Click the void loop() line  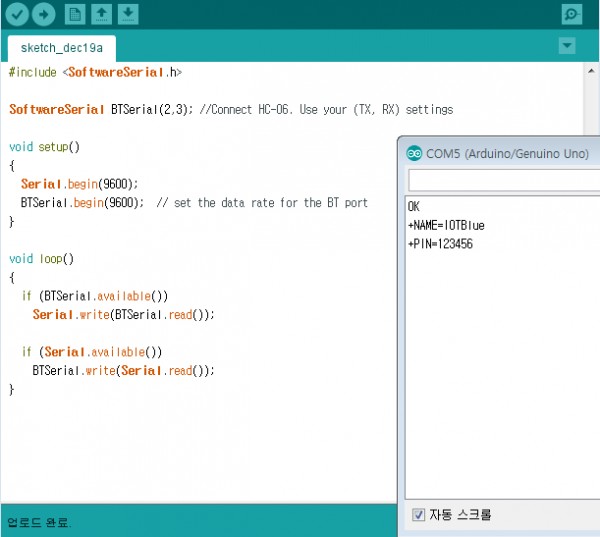[41, 259]
